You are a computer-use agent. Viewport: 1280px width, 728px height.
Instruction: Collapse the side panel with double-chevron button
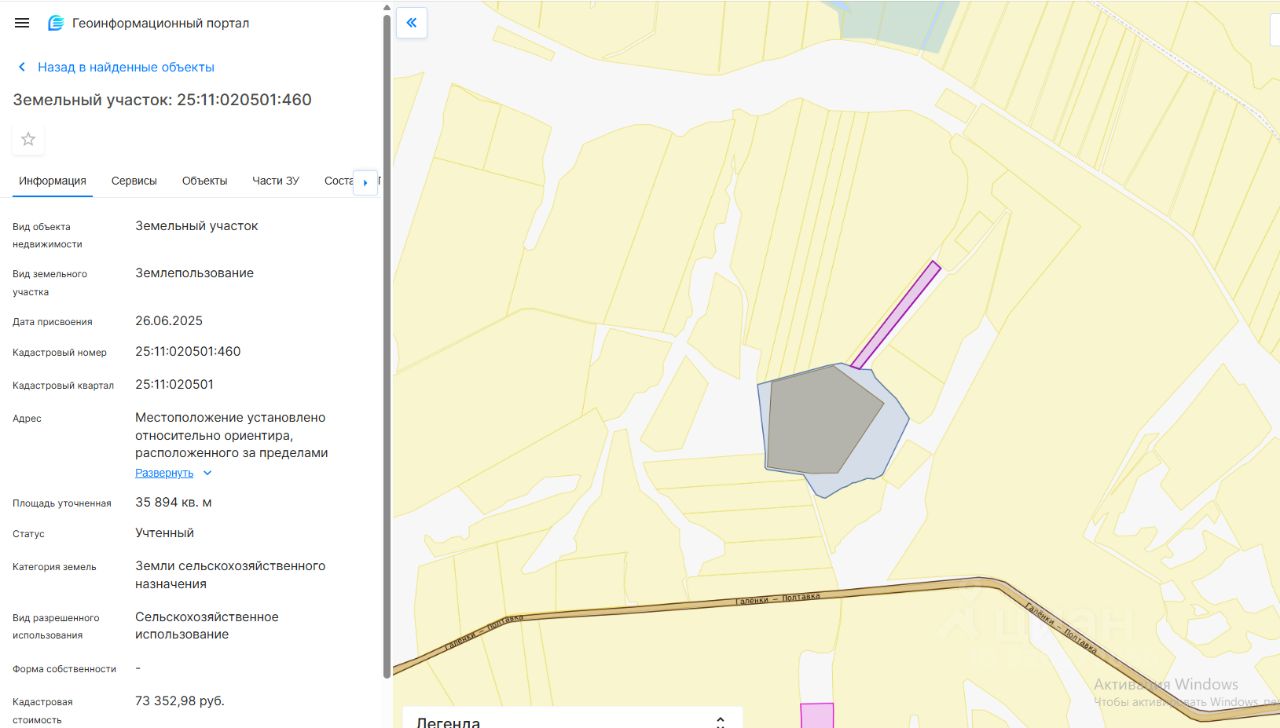[x=411, y=23]
